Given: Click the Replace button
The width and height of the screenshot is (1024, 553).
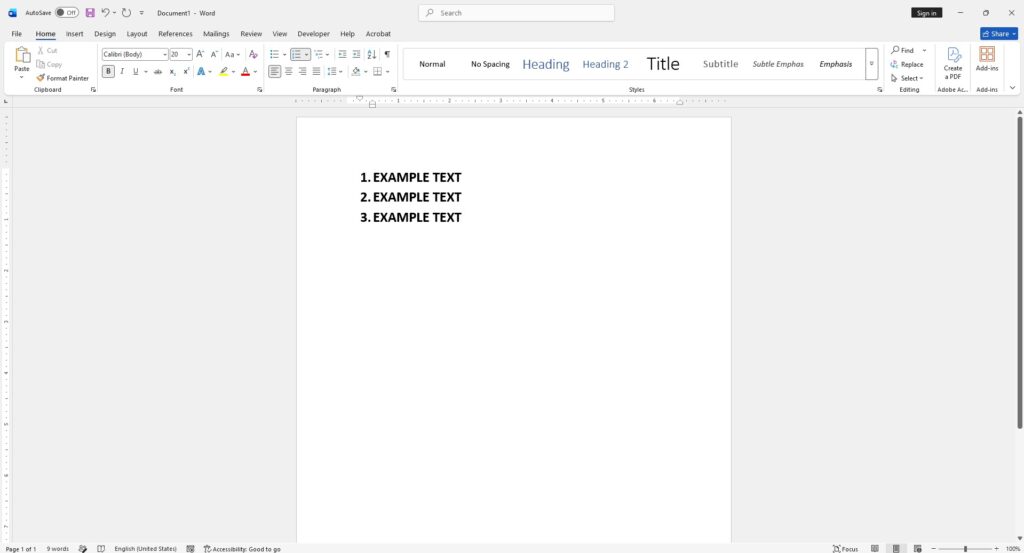Looking at the screenshot, I should [x=907, y=65].
